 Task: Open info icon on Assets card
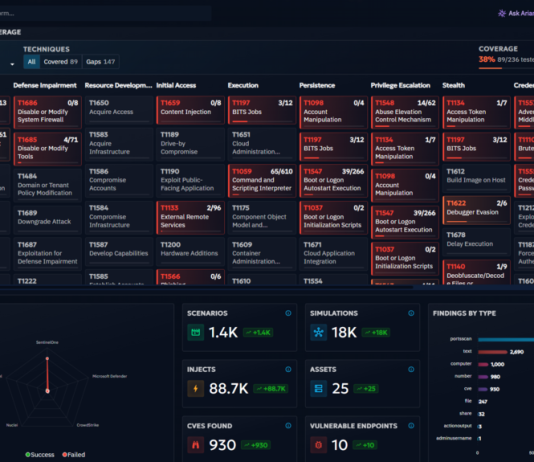click(x=411, y=369)
